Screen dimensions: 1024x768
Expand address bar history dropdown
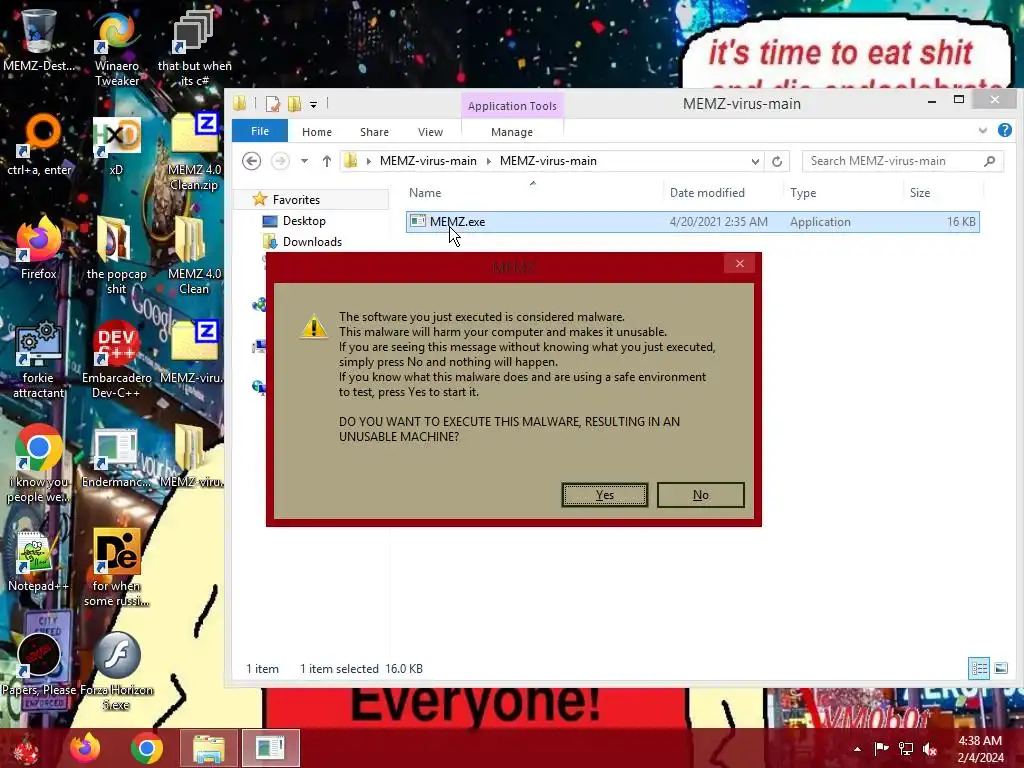click(x=755, y=161)
